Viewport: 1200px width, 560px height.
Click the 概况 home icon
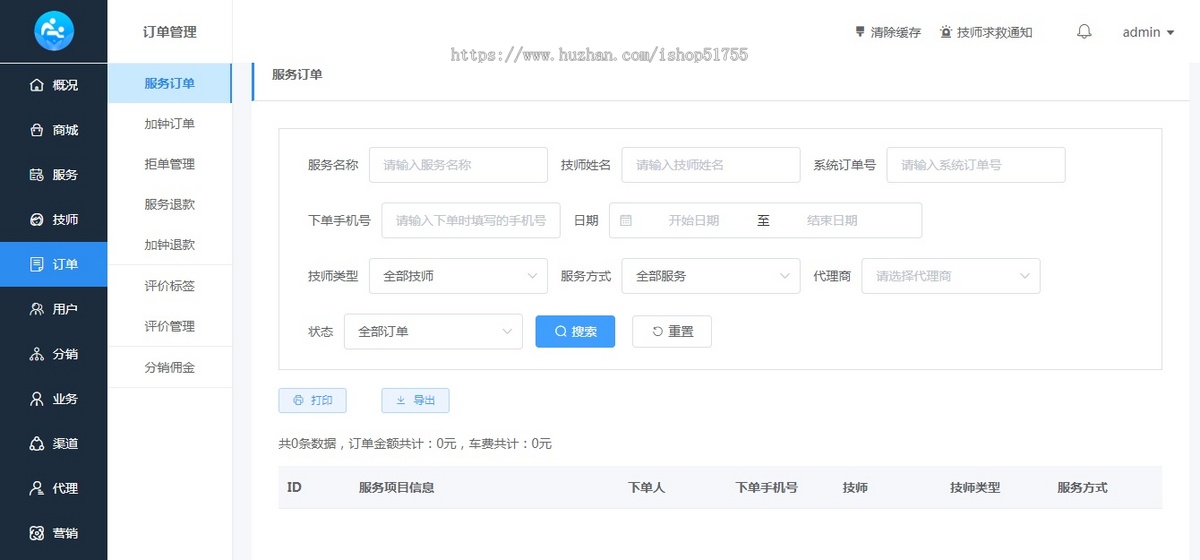[37, 85]
